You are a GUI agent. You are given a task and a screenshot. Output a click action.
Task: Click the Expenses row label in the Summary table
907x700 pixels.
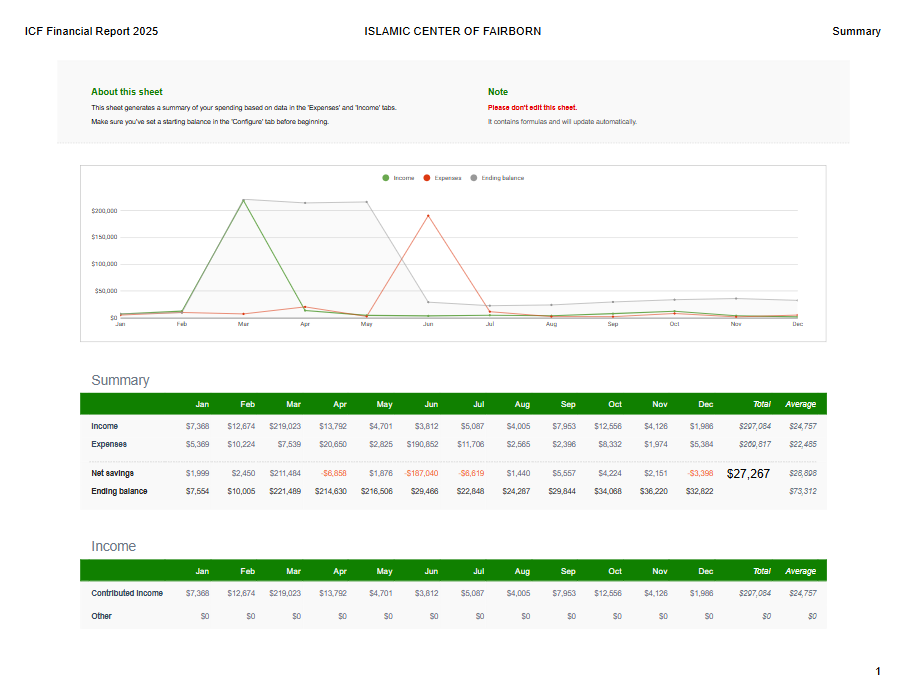(109, 444)
